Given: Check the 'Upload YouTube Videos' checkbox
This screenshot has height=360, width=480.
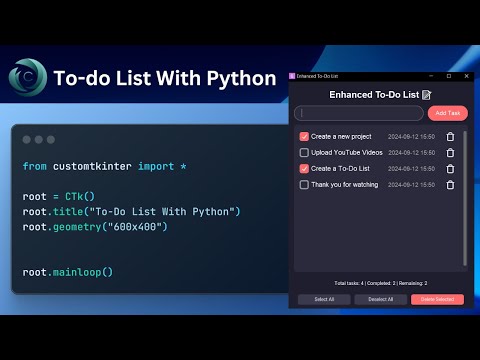Looking at the screenshot, I should click(x=304, y=153).
